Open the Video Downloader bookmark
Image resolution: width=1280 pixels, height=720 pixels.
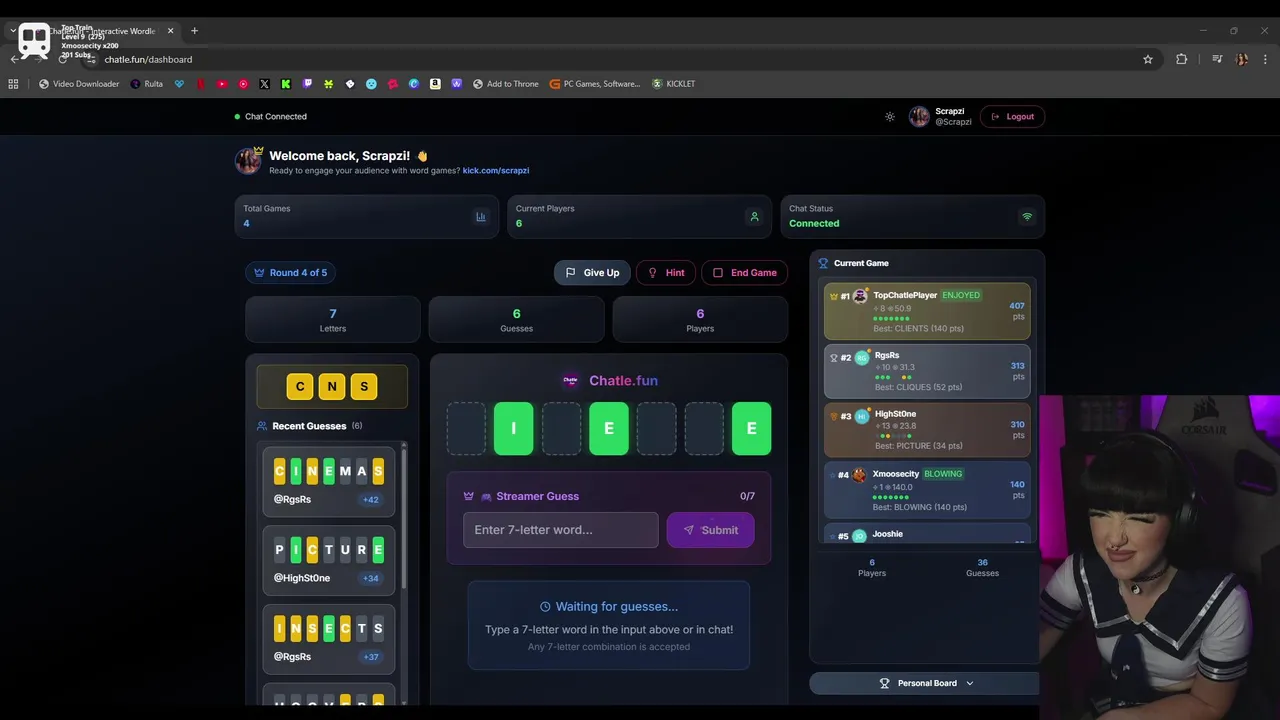click(79, 84)
